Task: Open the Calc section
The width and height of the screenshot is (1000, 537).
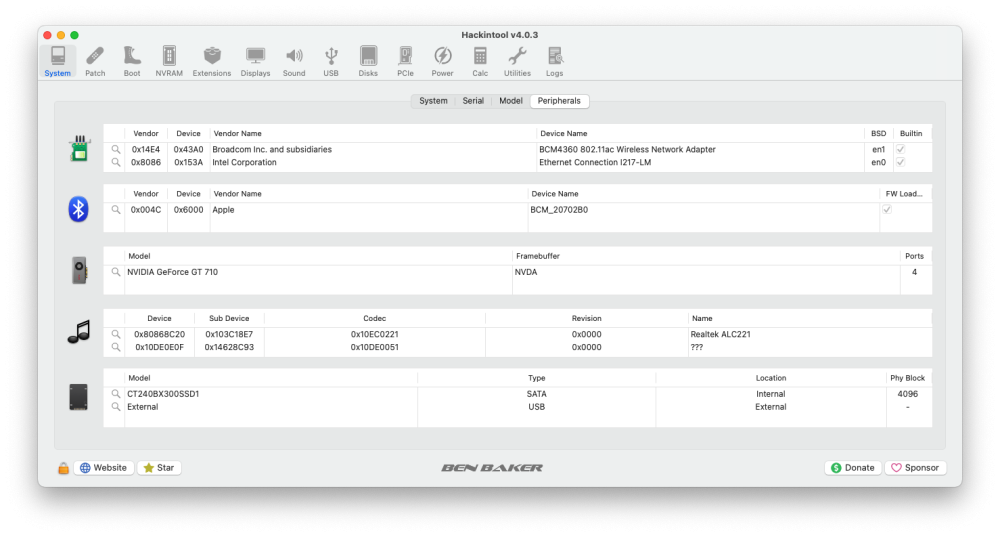Action: (480, 62)
